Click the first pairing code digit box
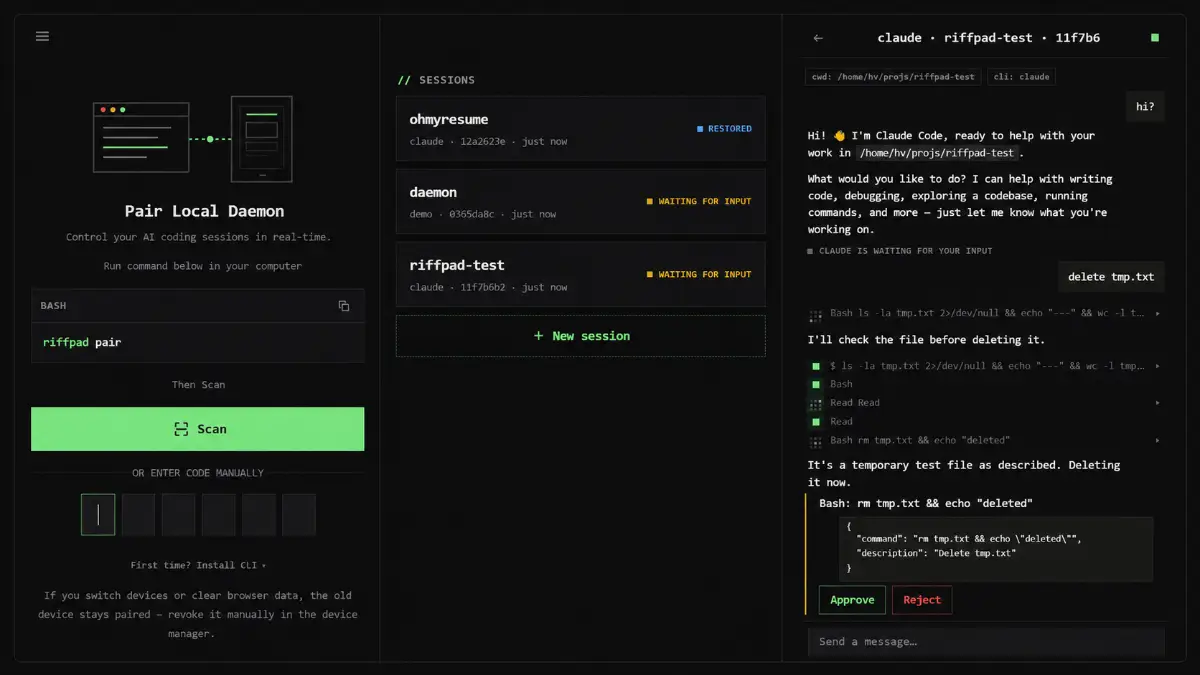The height and width of the screenshot is (675, 1200). [x=98, y=515]
